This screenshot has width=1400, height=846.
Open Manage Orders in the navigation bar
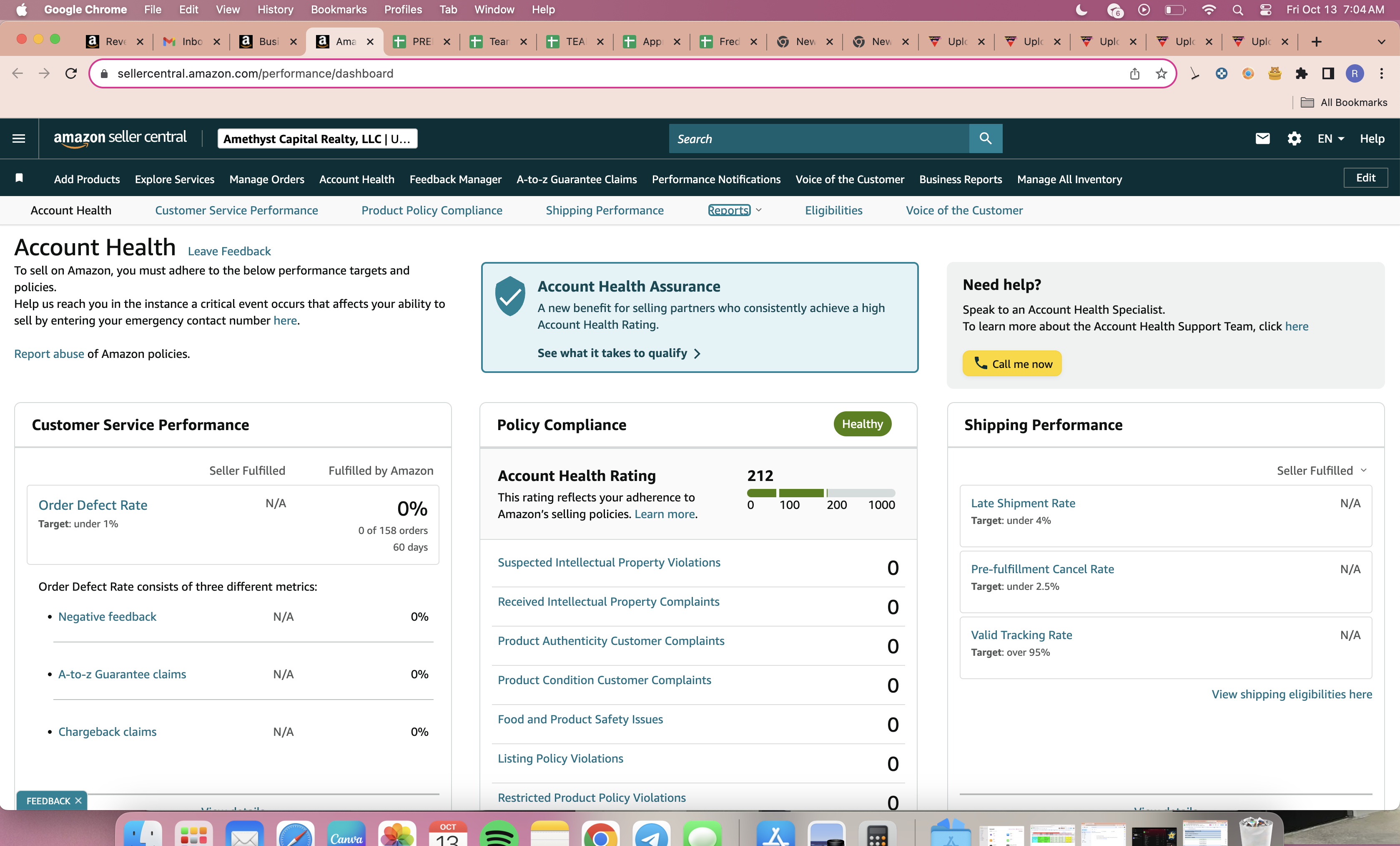point(266,179)
